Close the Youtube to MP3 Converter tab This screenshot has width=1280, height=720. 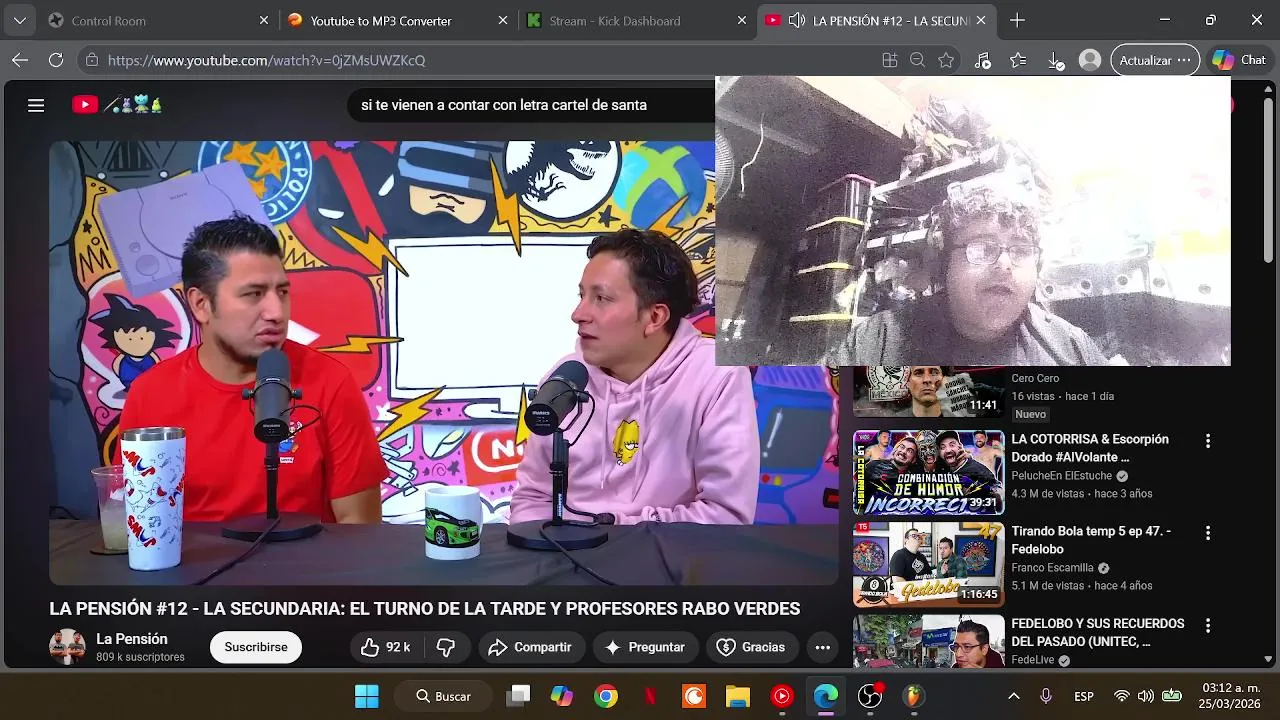(x=503, y=20)
